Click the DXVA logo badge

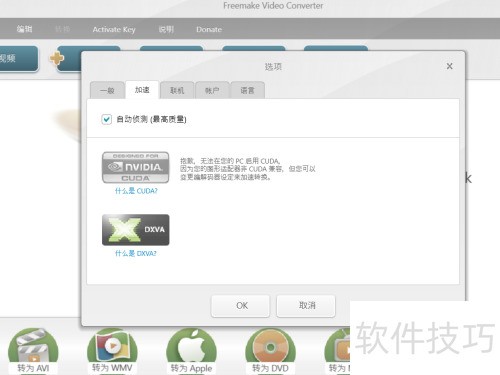135,230
